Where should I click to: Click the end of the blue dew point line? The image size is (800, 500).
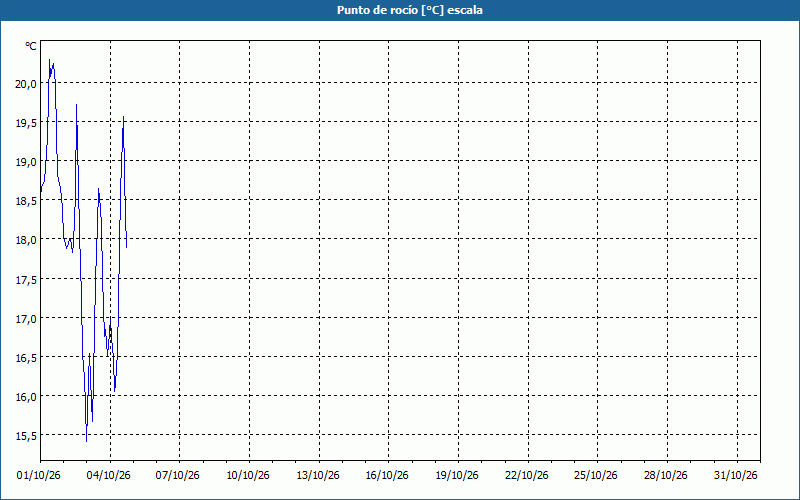point(127,247)
